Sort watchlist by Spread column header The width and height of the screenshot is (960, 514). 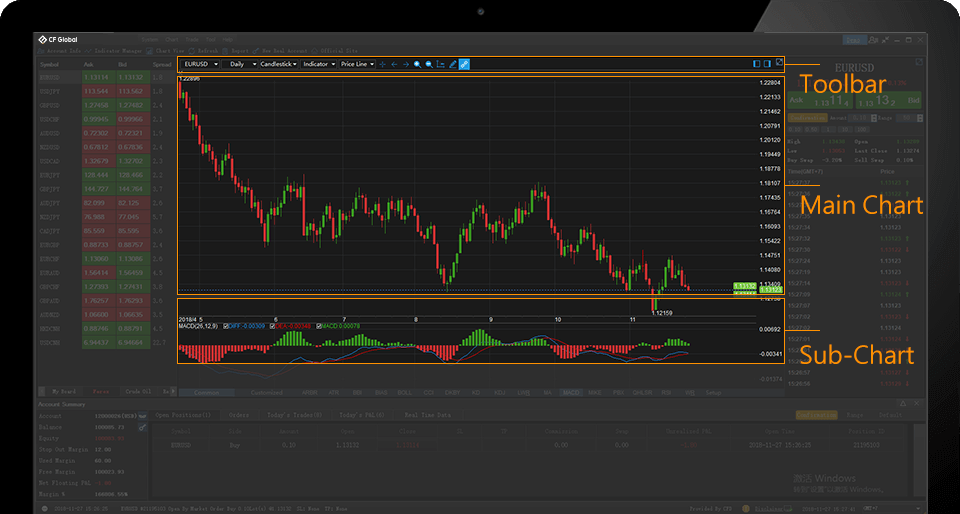click(x=162, y=64)
